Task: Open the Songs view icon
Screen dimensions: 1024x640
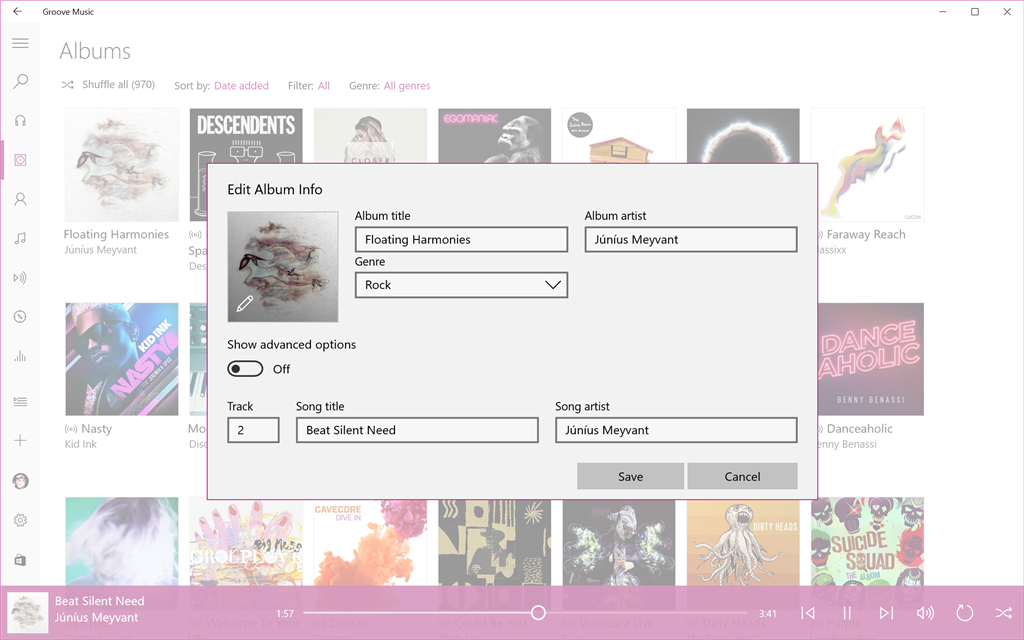Action: coord(20,238)
